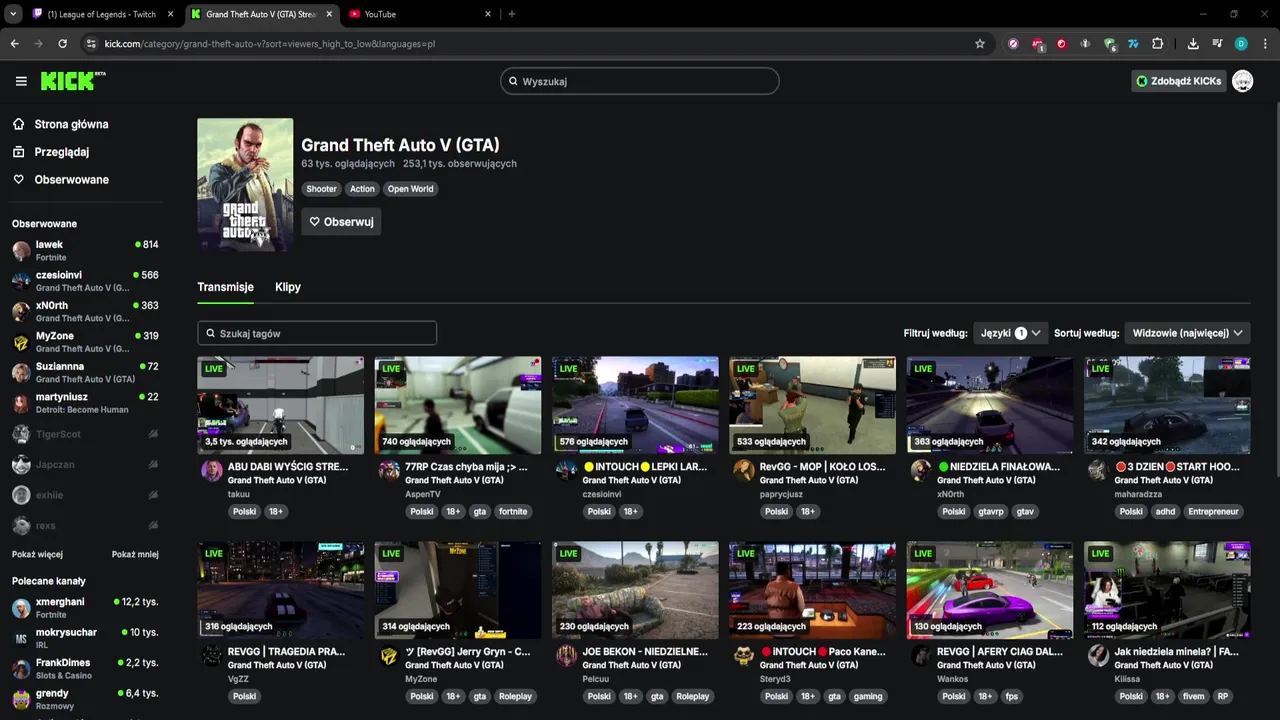The width and height of the screenshot is (1280, 720).
Task: Click the KICK logo
Action: tap(73, 81)
